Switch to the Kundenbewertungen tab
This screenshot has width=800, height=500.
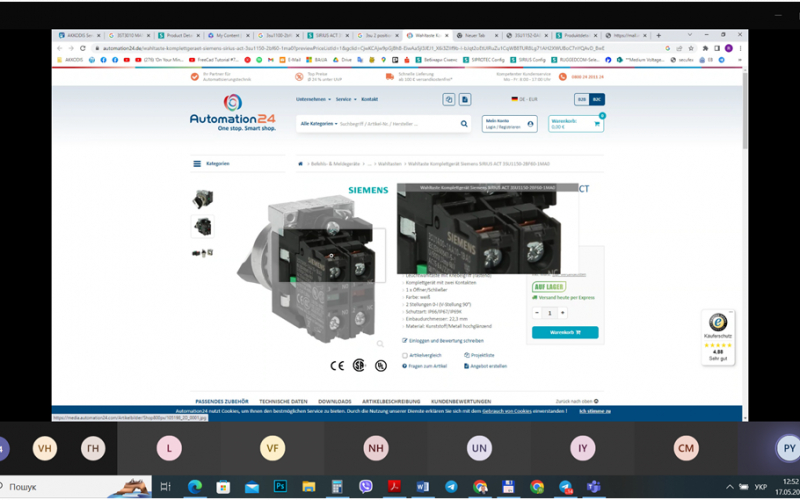[461, 402]
